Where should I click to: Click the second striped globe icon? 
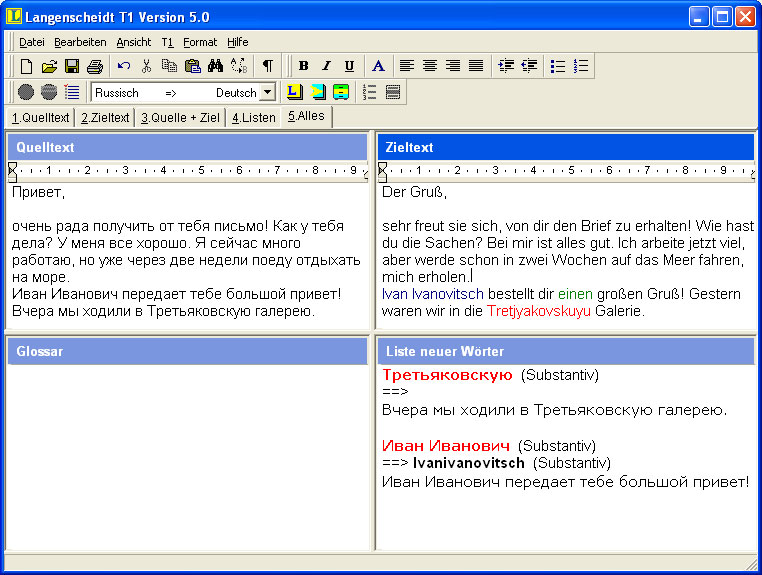(49, 92)
